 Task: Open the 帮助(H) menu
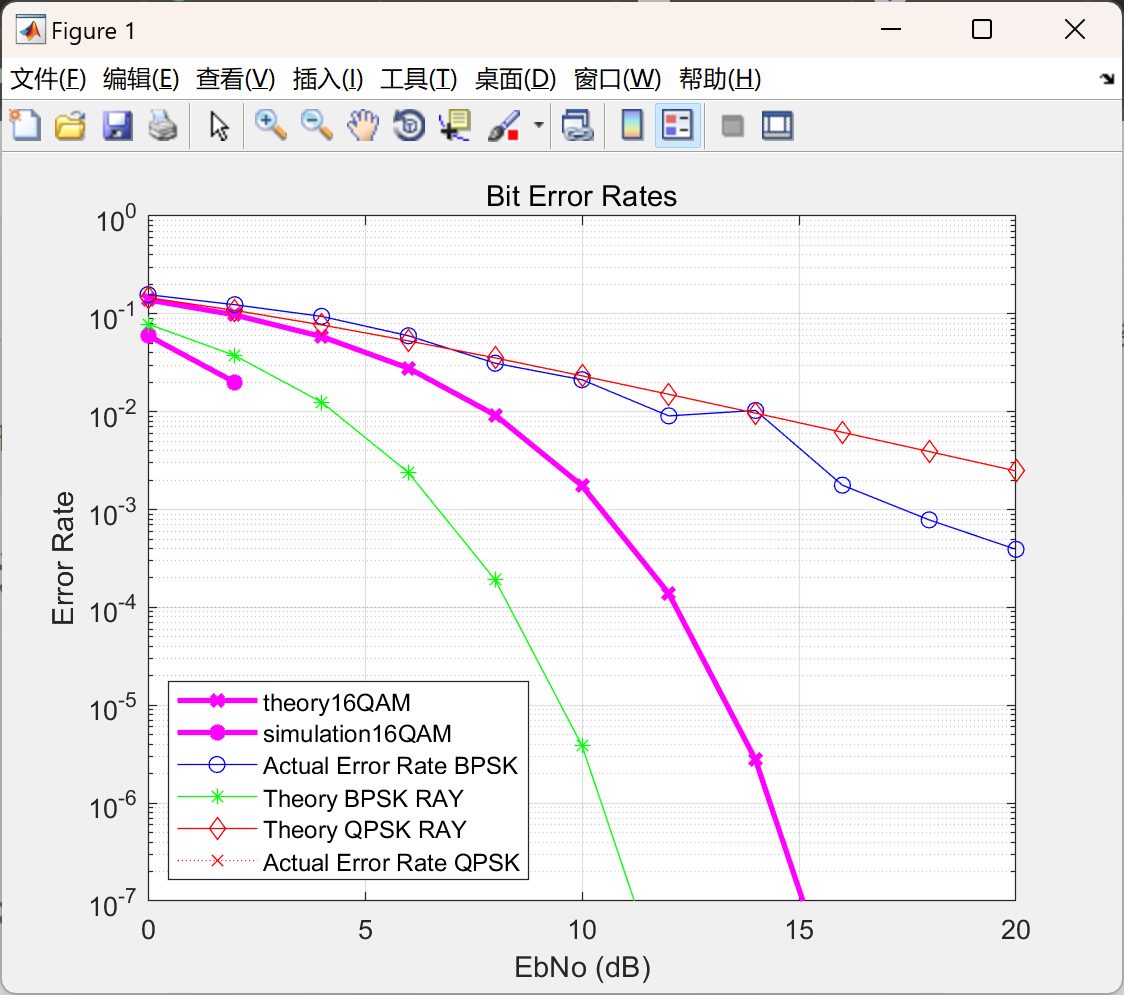[x=720, y=79]
